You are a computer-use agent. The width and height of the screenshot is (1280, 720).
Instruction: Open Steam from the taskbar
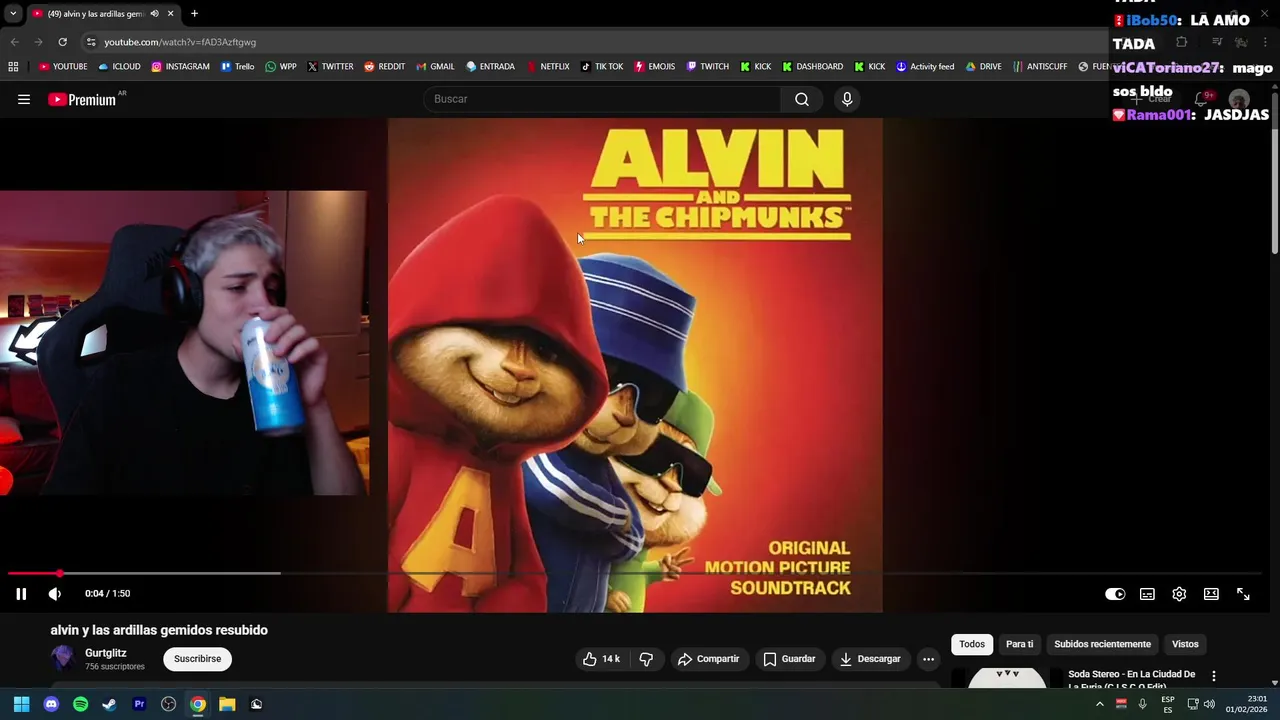pos(110,704)
